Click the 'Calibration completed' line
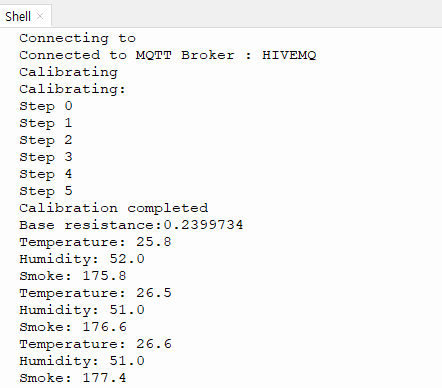Image resolution: width=442 pixels, height=388 pixels. 114,208
